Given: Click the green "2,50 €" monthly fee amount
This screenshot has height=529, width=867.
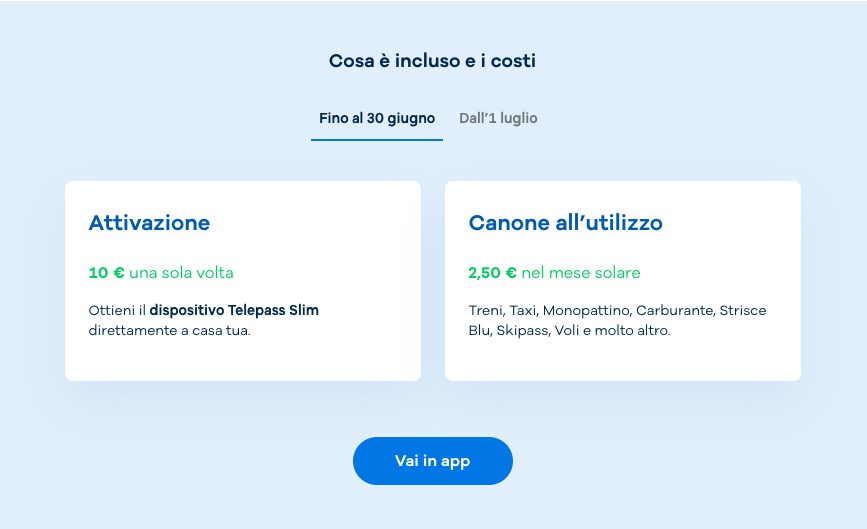Looking at the screenshot, I should (492, 273).
